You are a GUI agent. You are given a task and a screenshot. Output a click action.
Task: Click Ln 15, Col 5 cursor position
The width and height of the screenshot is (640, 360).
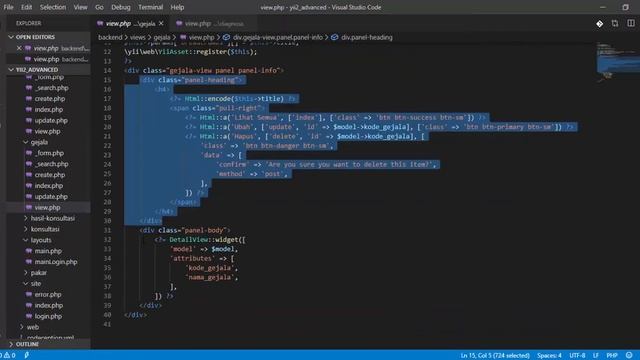(x=495, y=355)
